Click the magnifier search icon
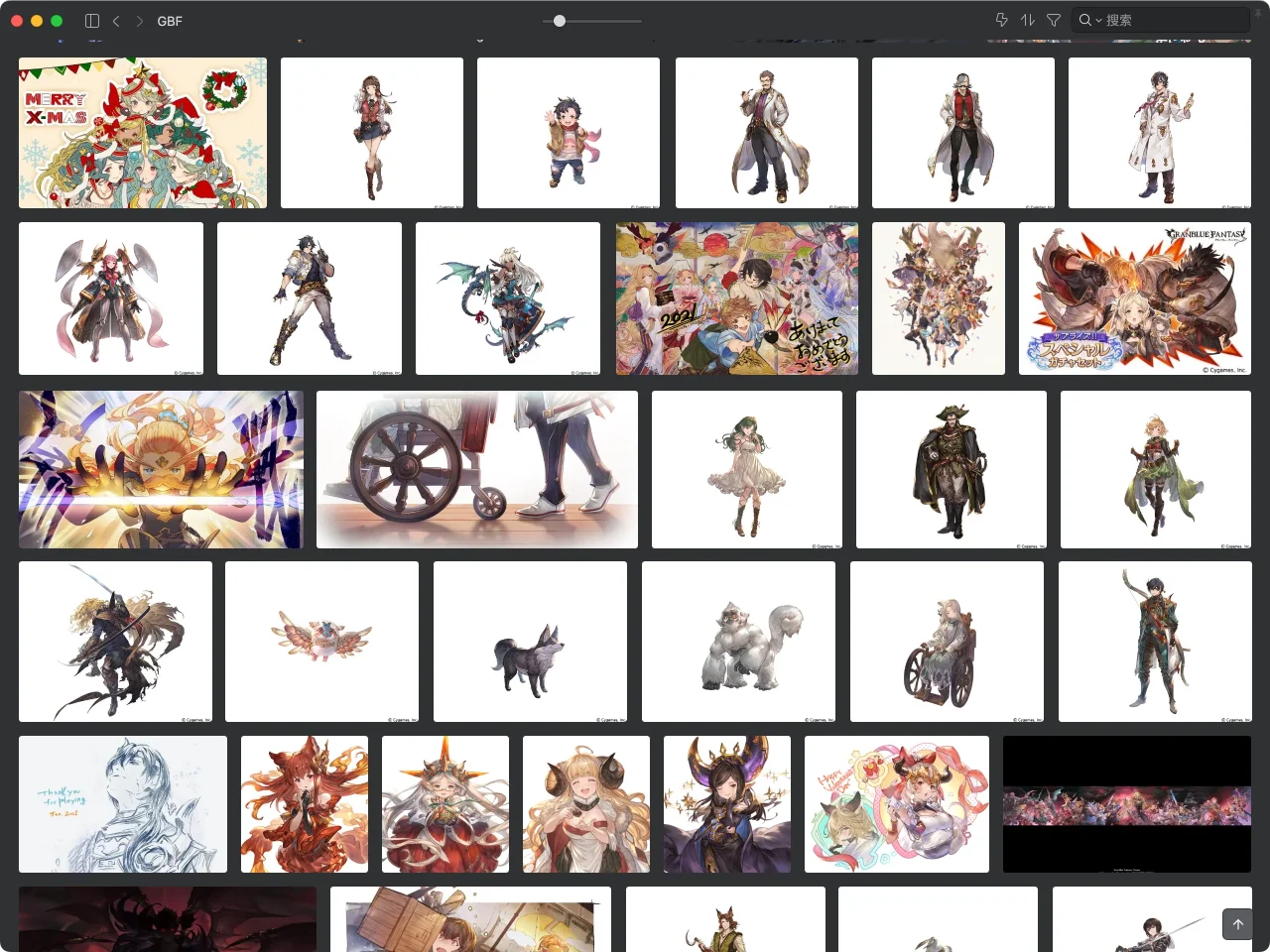 coord(1085,20)
